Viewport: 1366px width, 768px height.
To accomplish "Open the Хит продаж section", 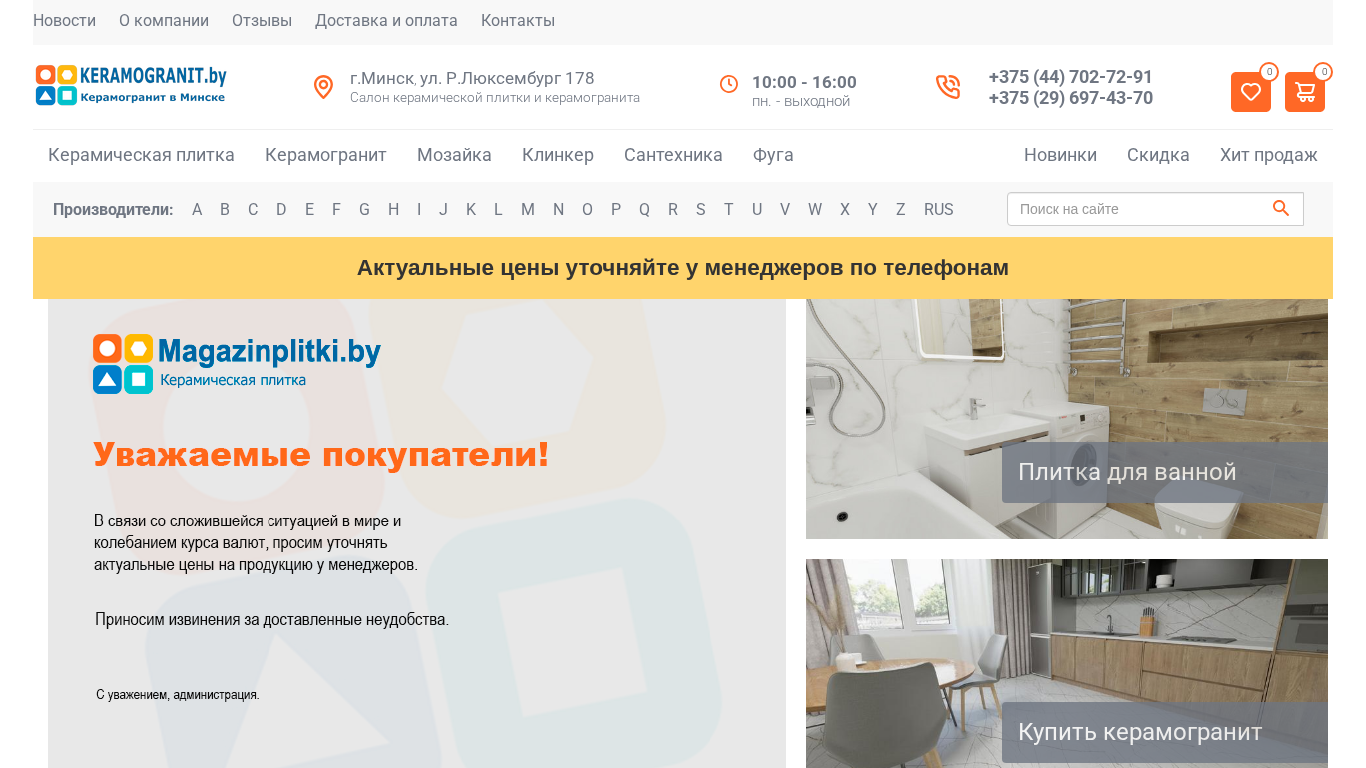I will click(x=1268, y=155).
